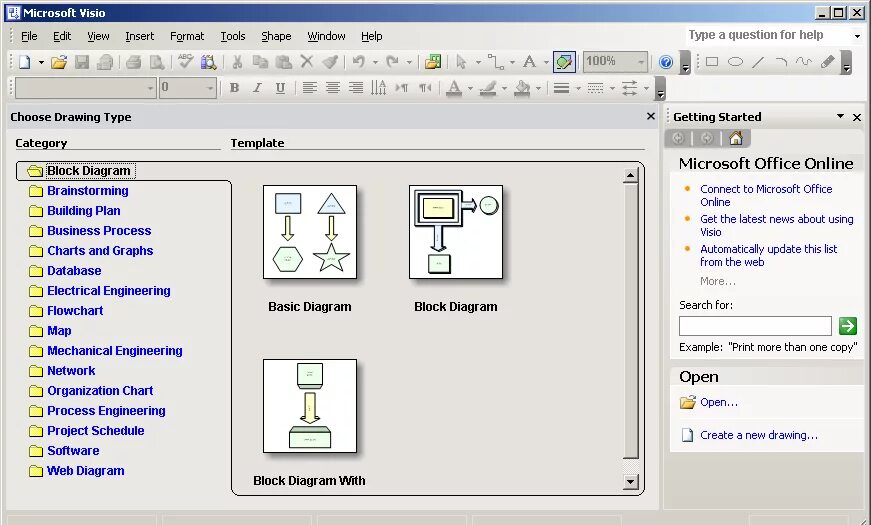Open the Shape menu

pyautogui.click(x=276, y=36)
